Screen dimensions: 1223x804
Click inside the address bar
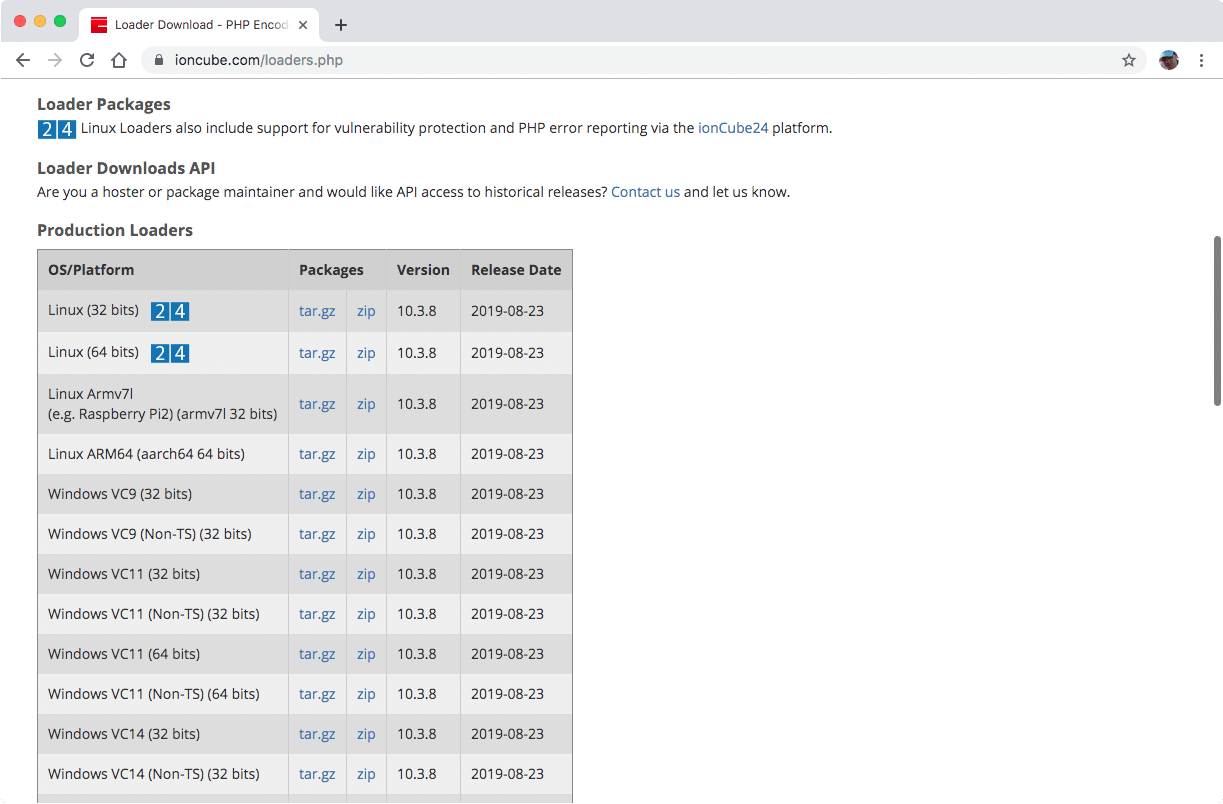(400, 60)
